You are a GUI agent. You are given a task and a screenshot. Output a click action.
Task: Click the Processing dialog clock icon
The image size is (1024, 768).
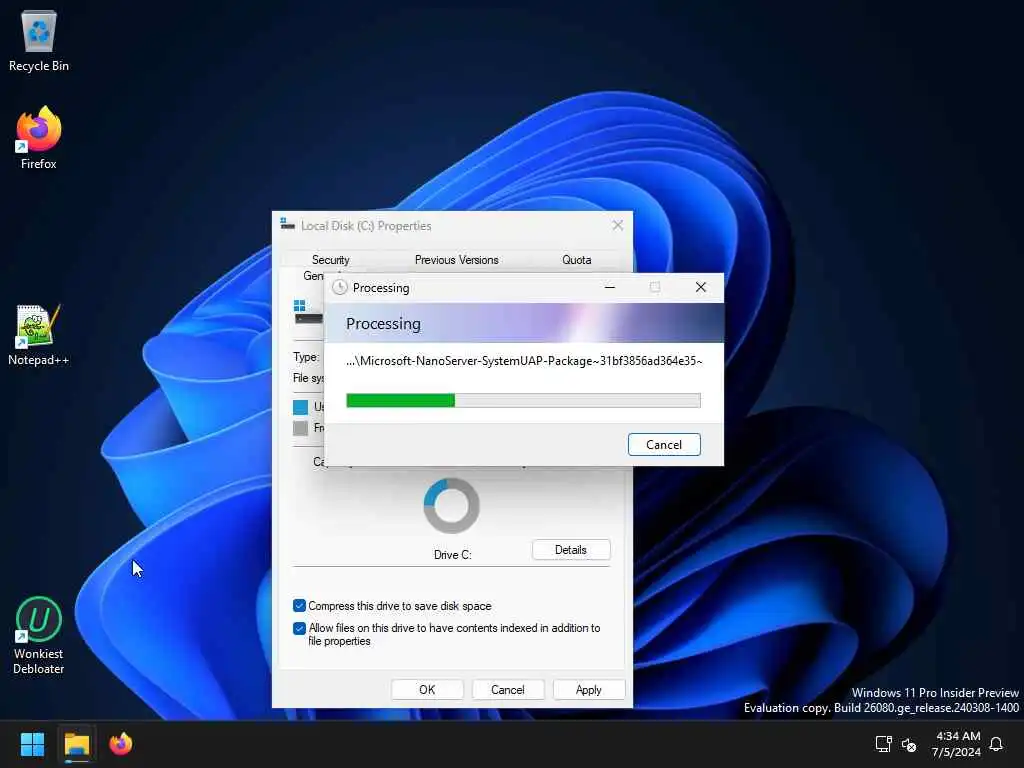[x=340, y=287]
